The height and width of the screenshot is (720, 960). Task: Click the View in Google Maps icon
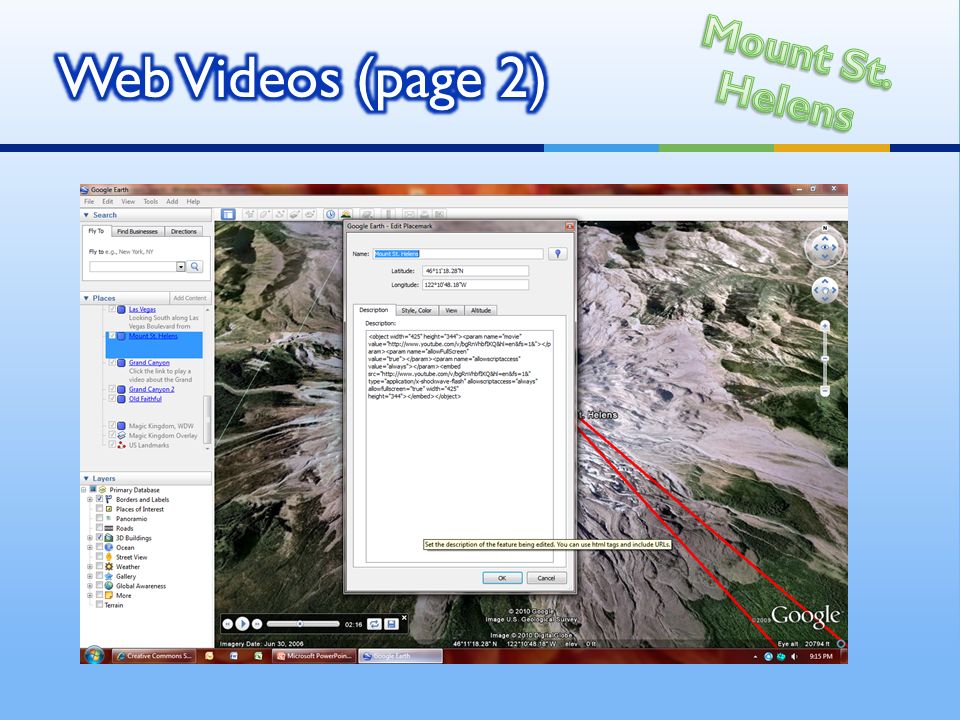pyautogui.click(x=439, y=214)
